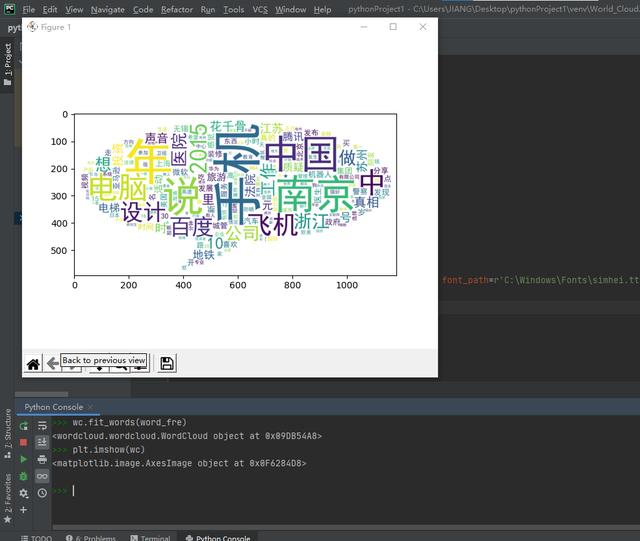Open the 6: Problems tool window
The width and height of the screenshot is (640, 541).
tap(91, 538)
